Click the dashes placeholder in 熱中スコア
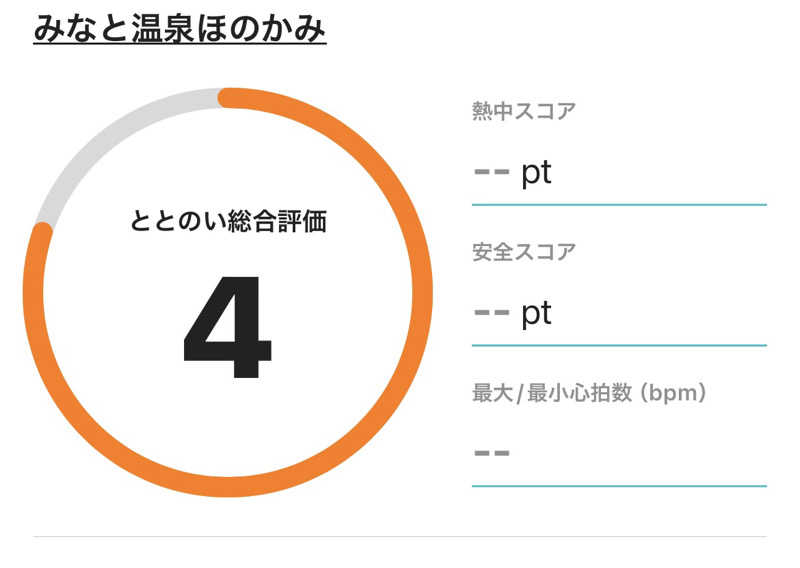The width and height of the screenshot is (800, 568). (x=491, y=173)
